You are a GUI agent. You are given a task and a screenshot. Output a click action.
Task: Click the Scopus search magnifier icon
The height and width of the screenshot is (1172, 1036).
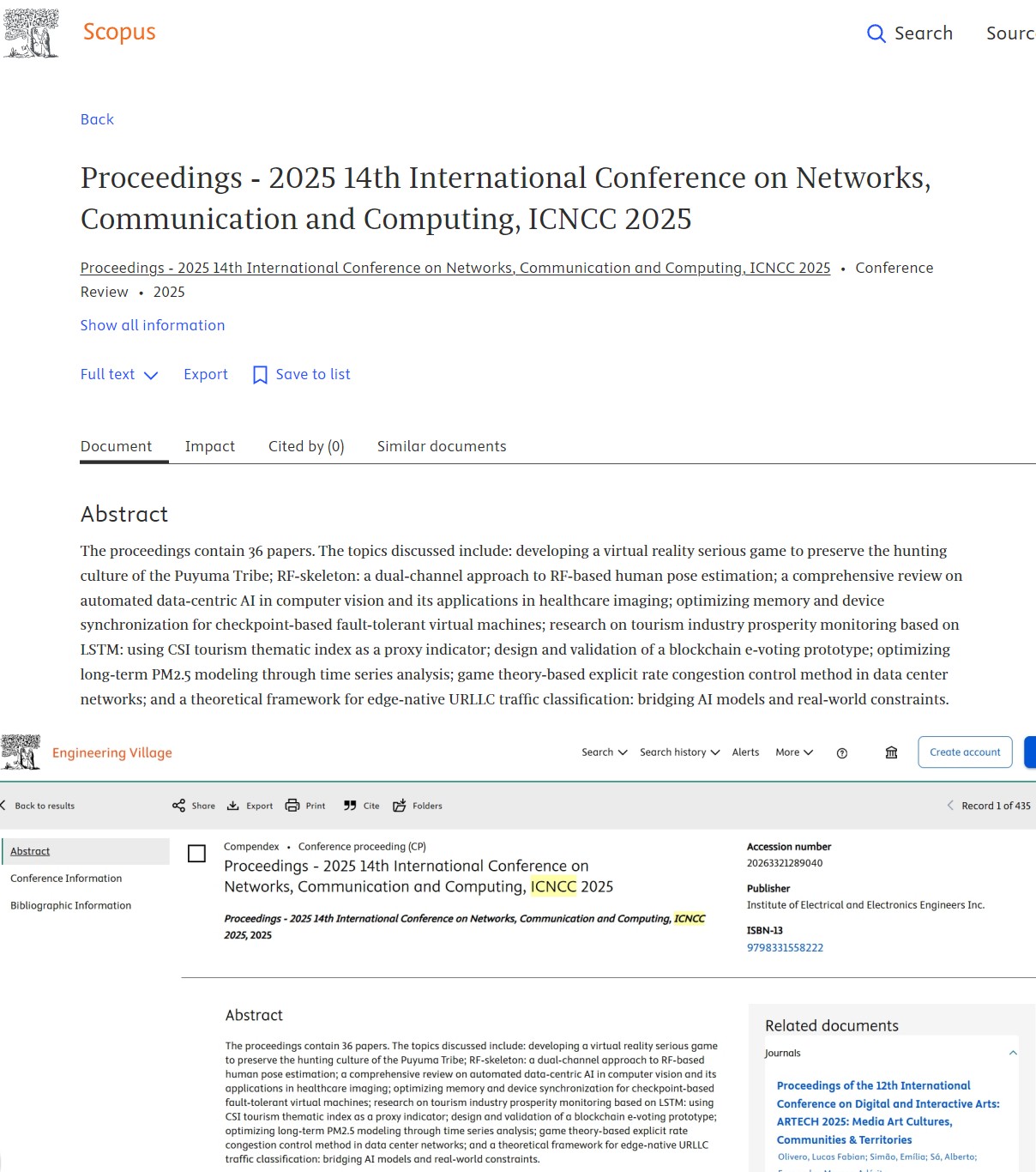pyautogui.click(x=876, y=33)
